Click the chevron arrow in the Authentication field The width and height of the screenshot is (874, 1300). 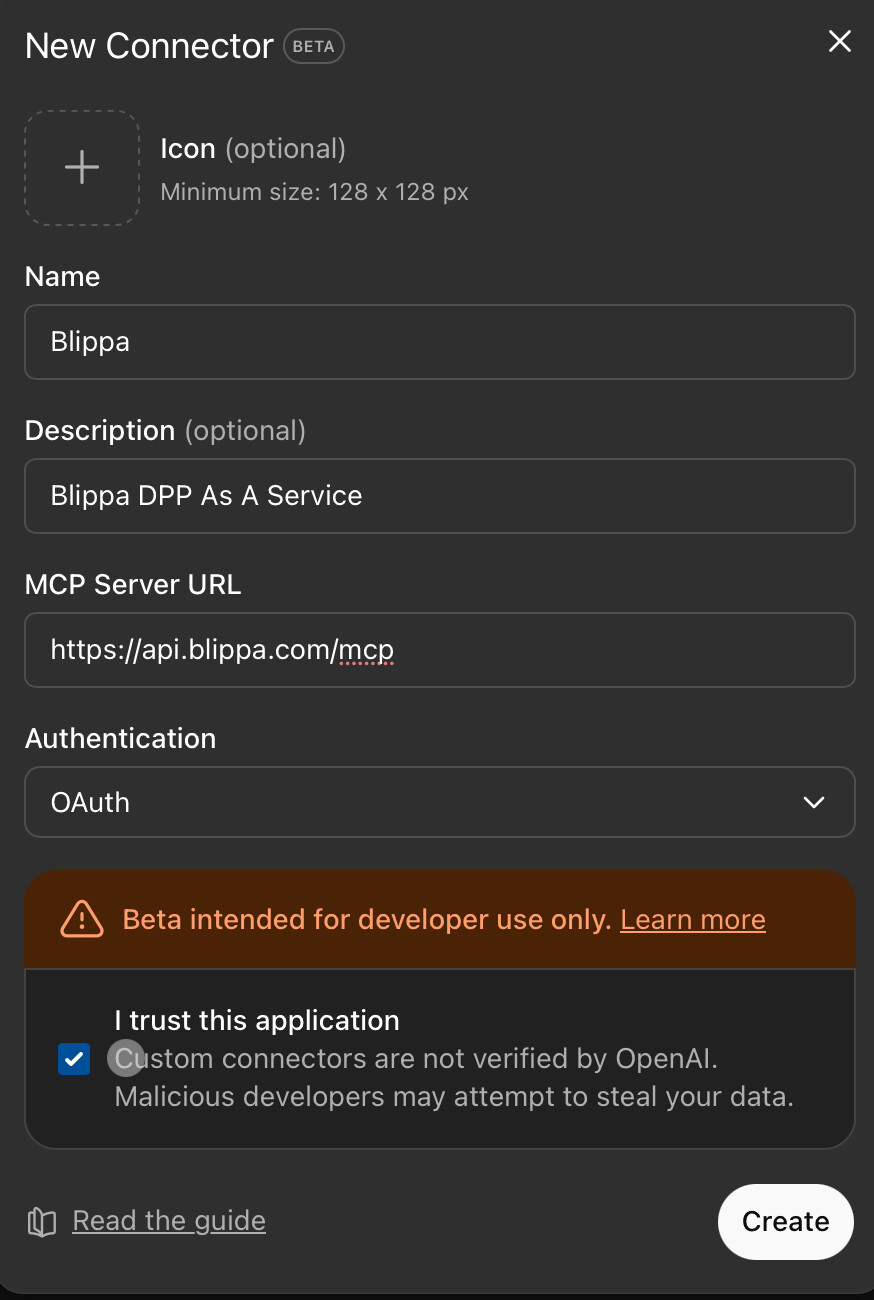point(814,802)
